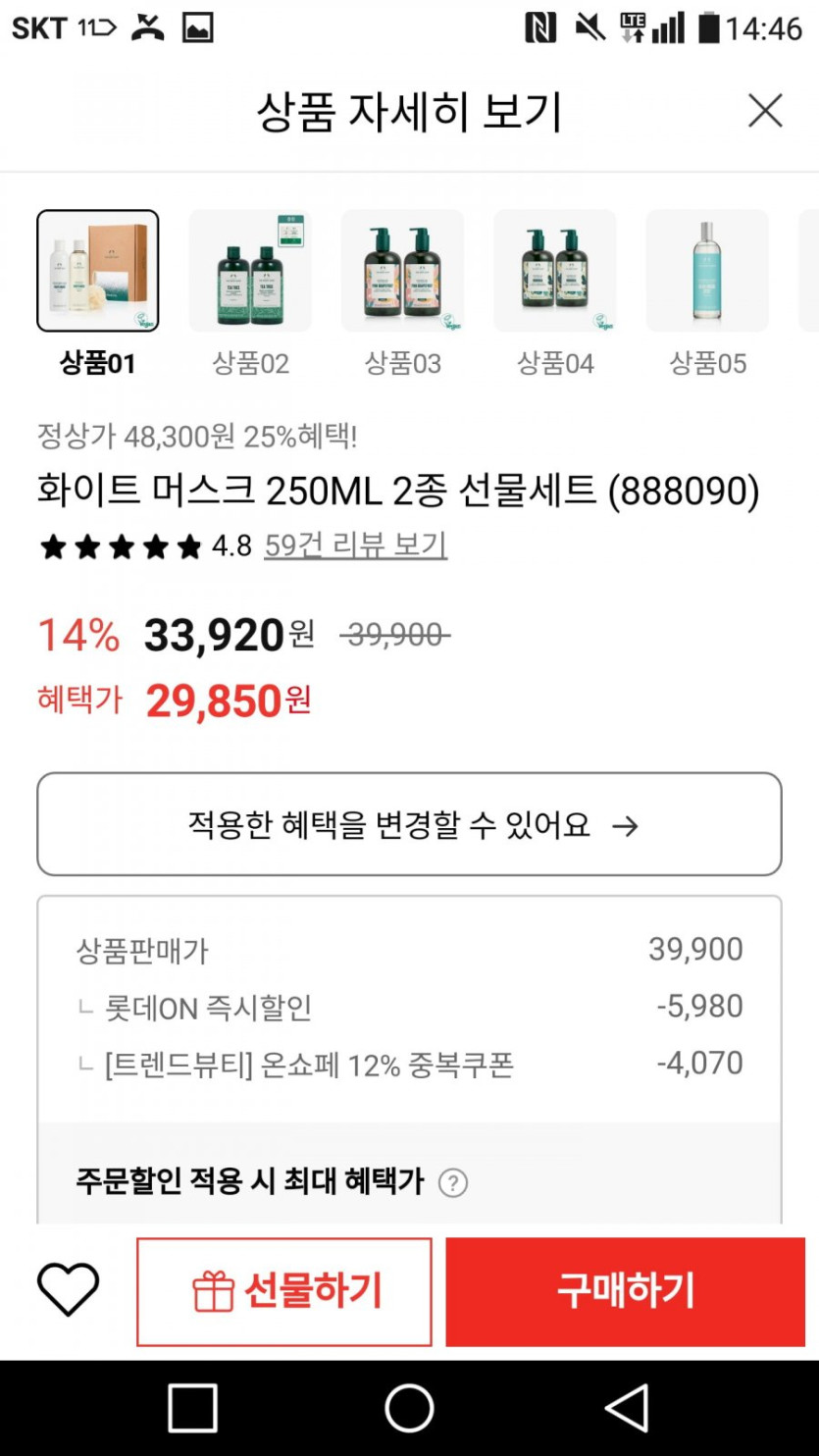819x1456 pixels.
Task: Tap the 상품03 tab label
Action: 402,364
